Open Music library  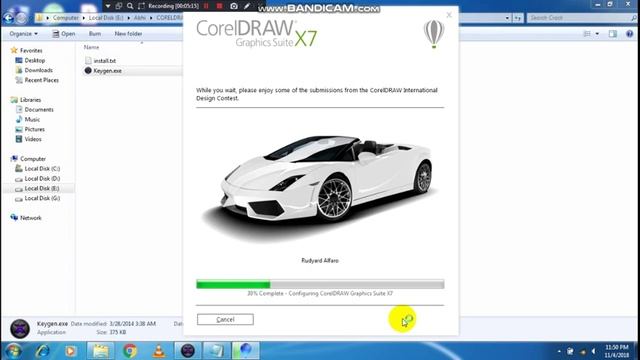[x=28, y=119]
